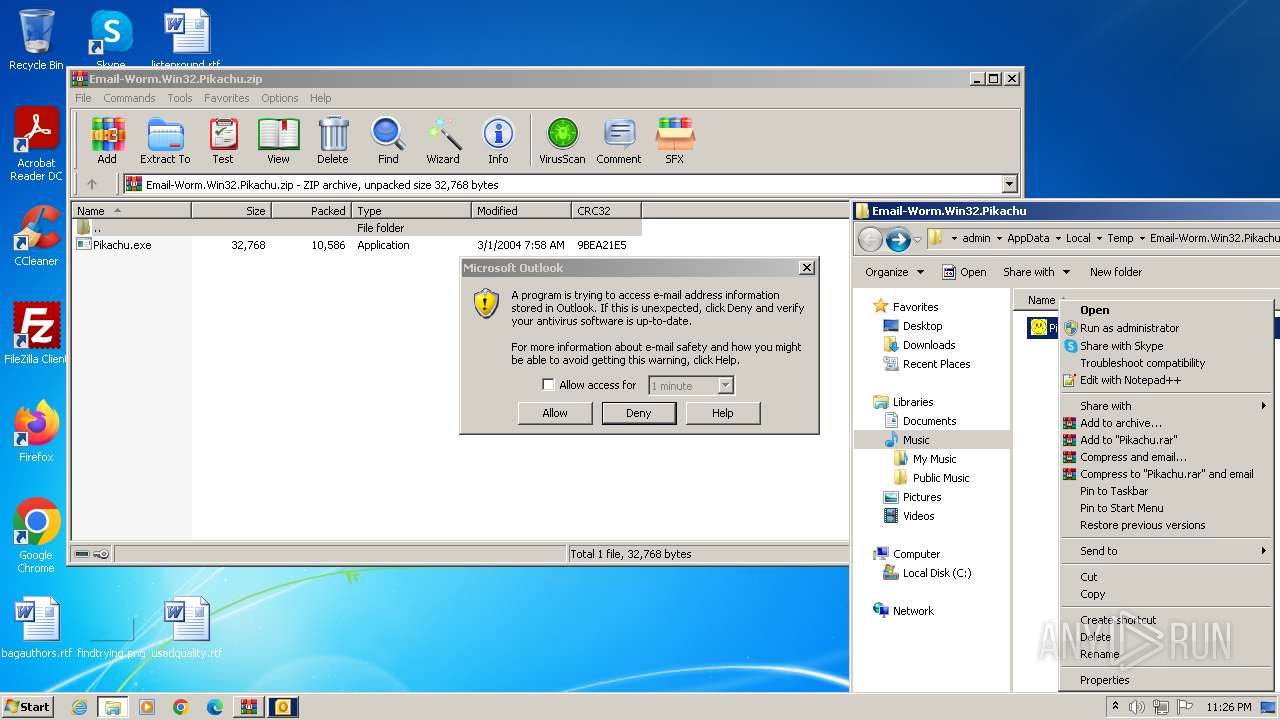Select Edit with Notepad++ in context menu
The image size is (1280, 720).
pyautogui.click(x=1166, y=380)
